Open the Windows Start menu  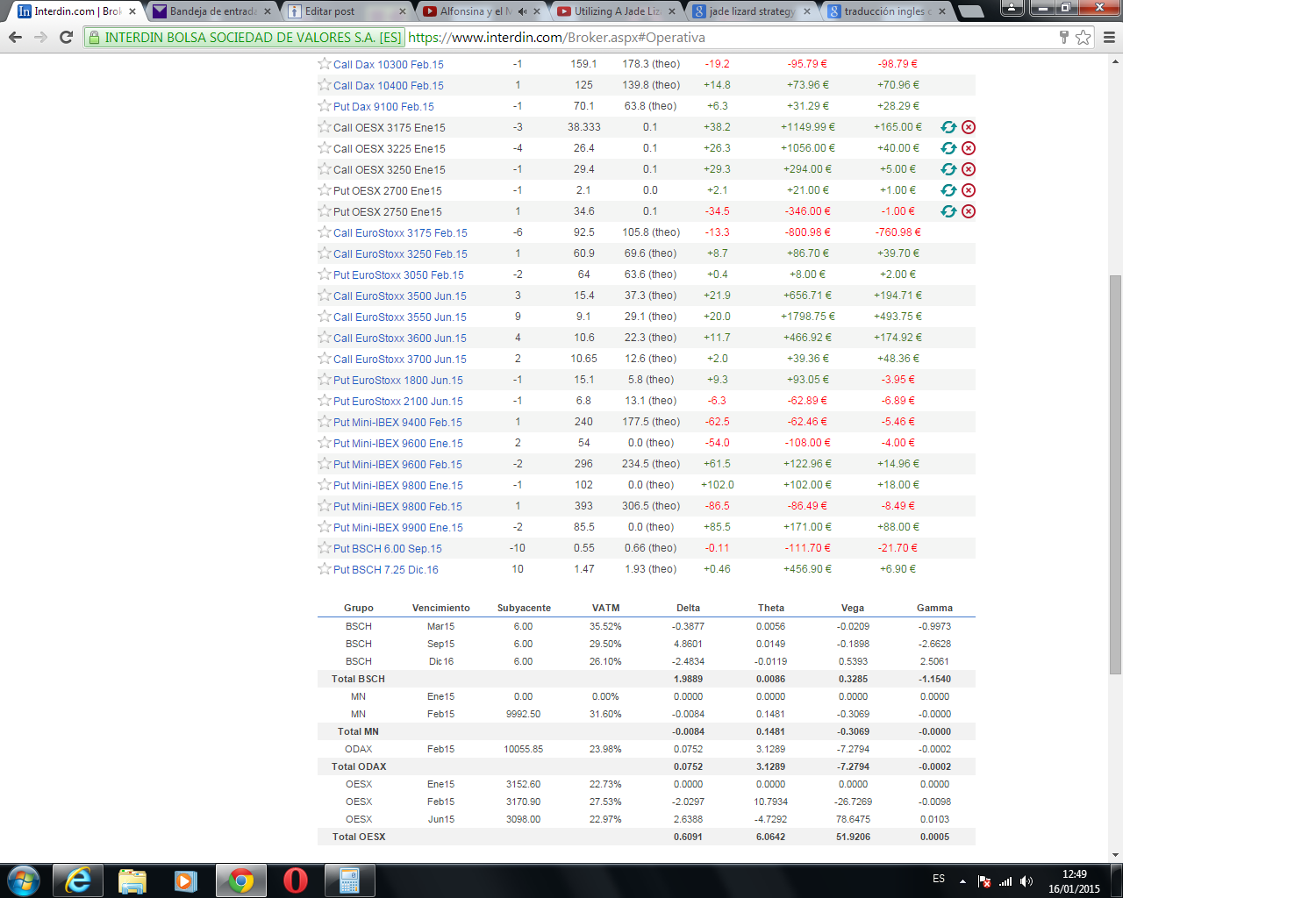(x=24, y=880)
